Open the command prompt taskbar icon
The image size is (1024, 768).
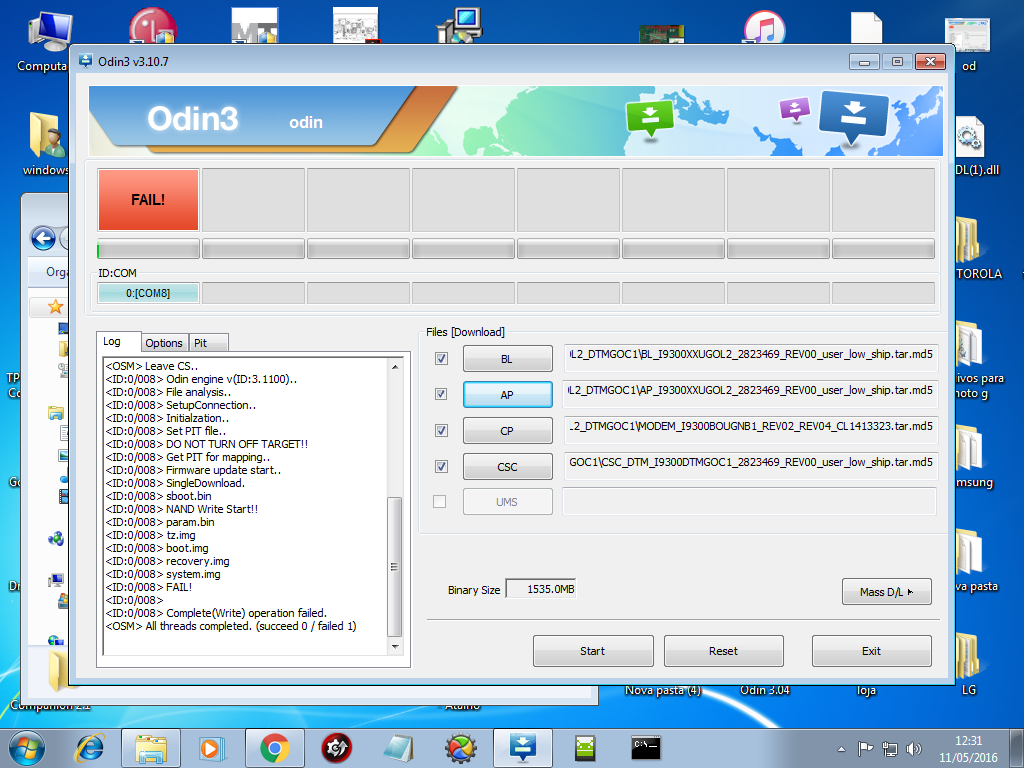pyautogui.click(x=646, y=748)
